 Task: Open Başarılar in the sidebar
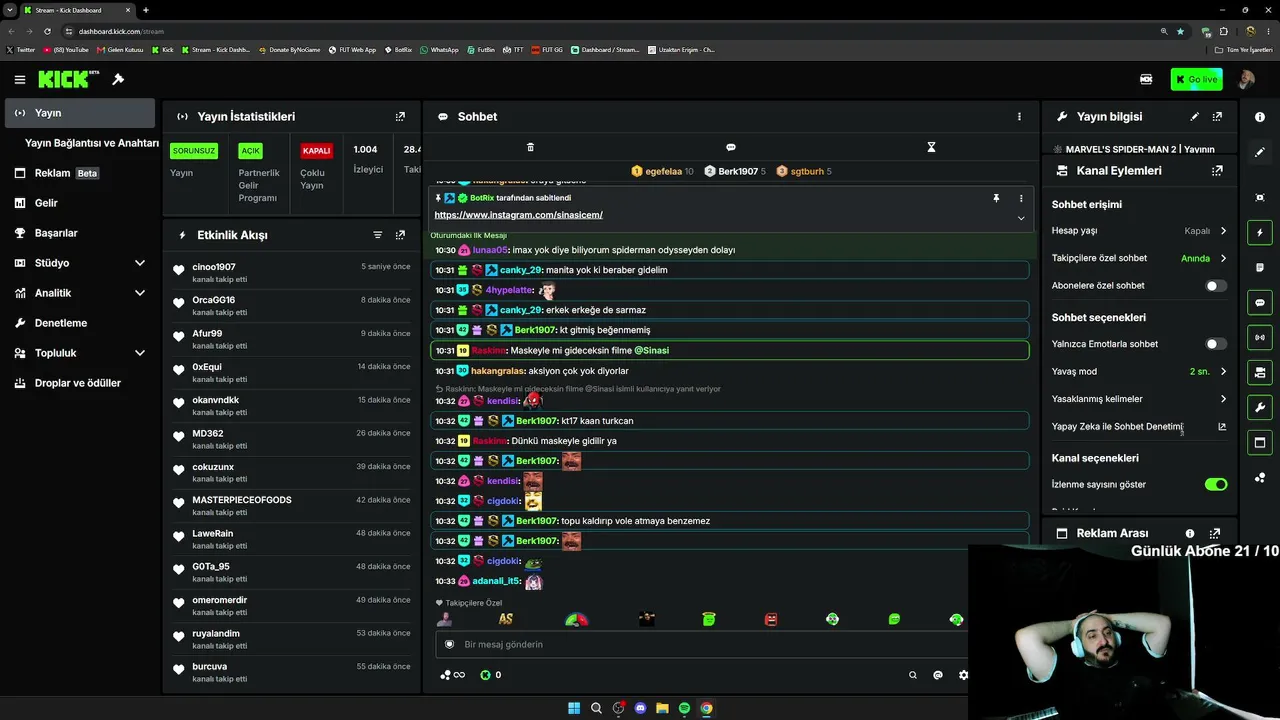[x=78, y=233]
